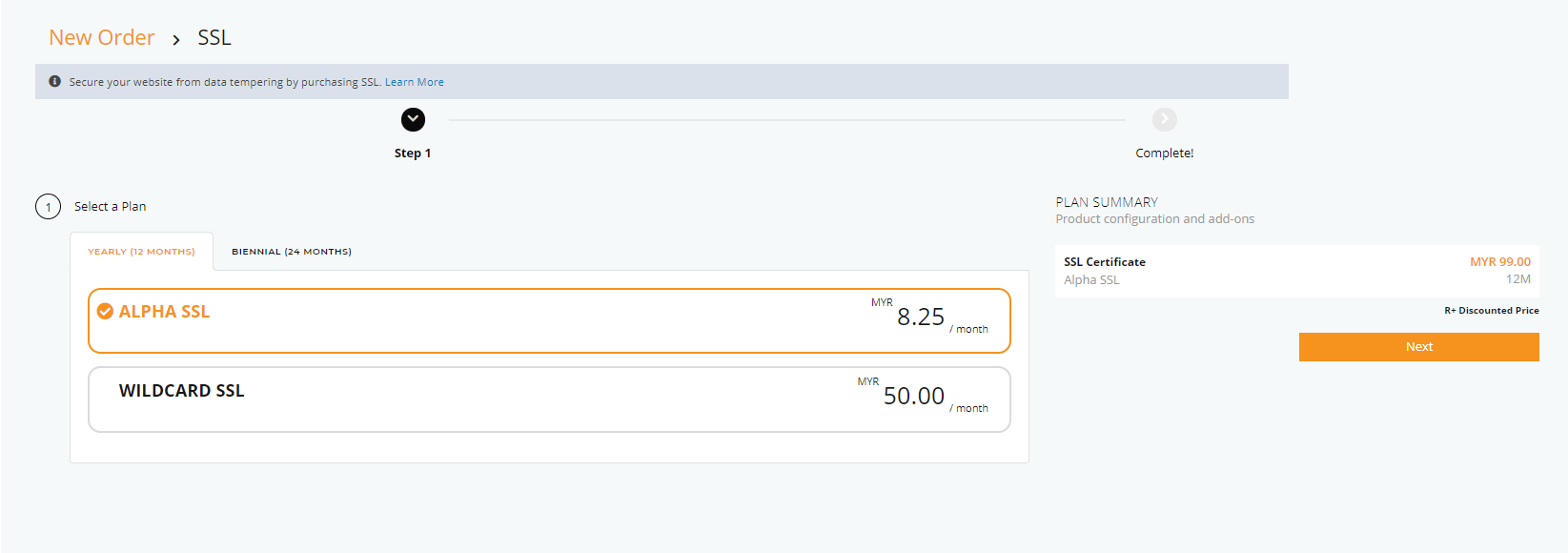
Task: Click the MYR 99.00 price in summary
Action: [1500, 262]
